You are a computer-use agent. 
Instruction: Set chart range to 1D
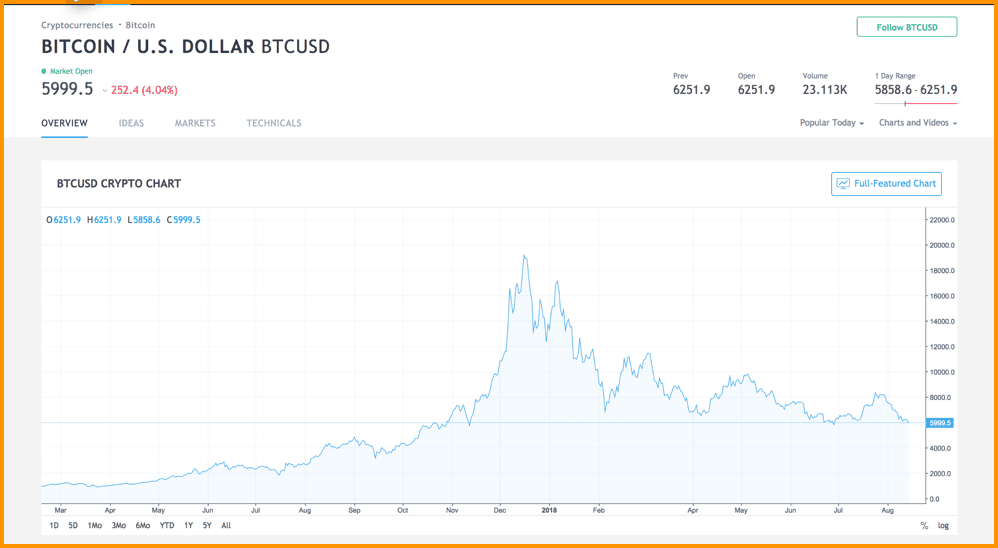(x=54, y=526)
